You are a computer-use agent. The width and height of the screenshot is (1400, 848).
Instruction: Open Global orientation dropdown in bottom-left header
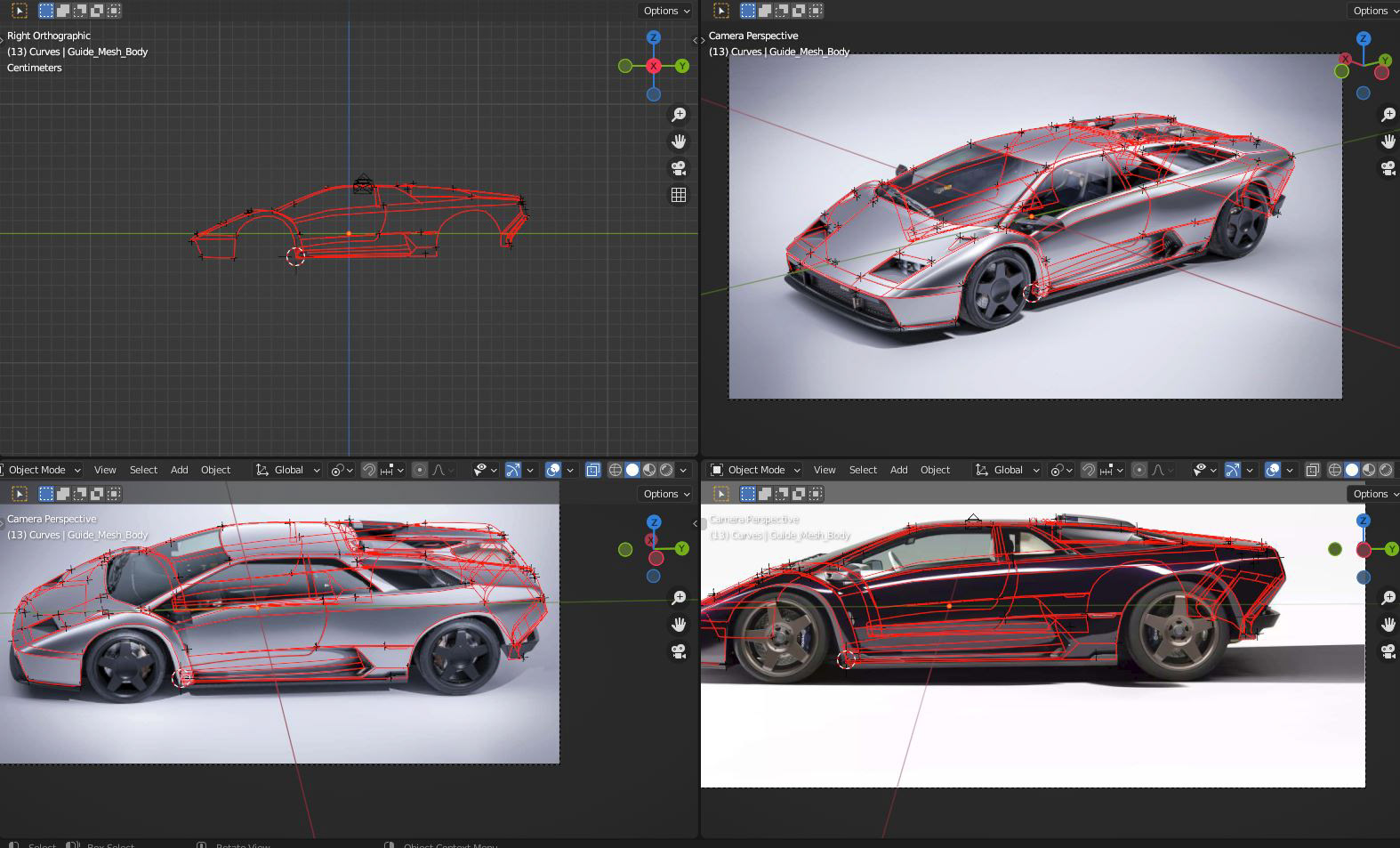(288, 470)
